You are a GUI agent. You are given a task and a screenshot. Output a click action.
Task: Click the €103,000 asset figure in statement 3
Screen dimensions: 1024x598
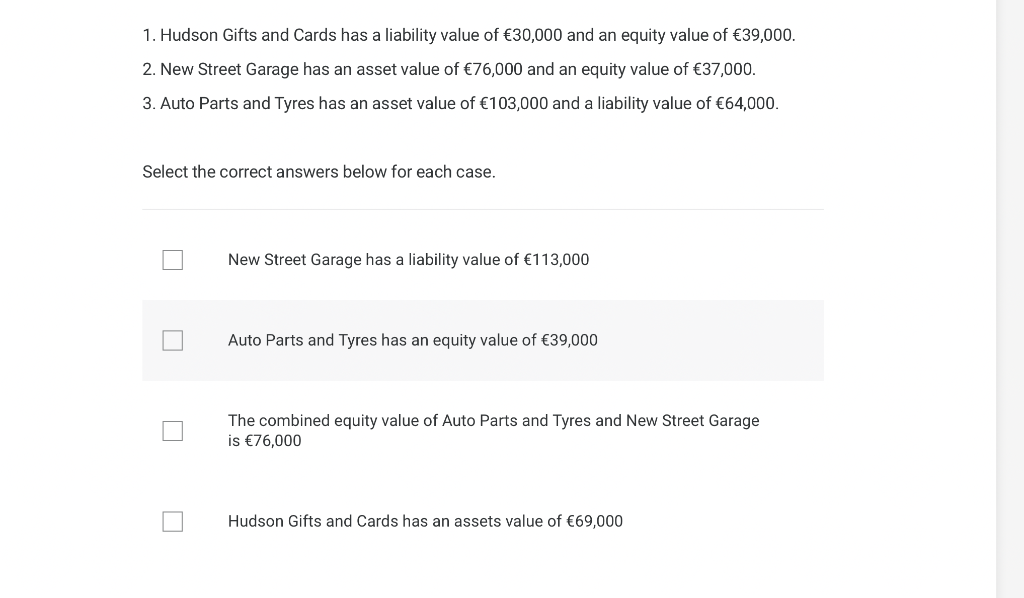pos(514,104)
